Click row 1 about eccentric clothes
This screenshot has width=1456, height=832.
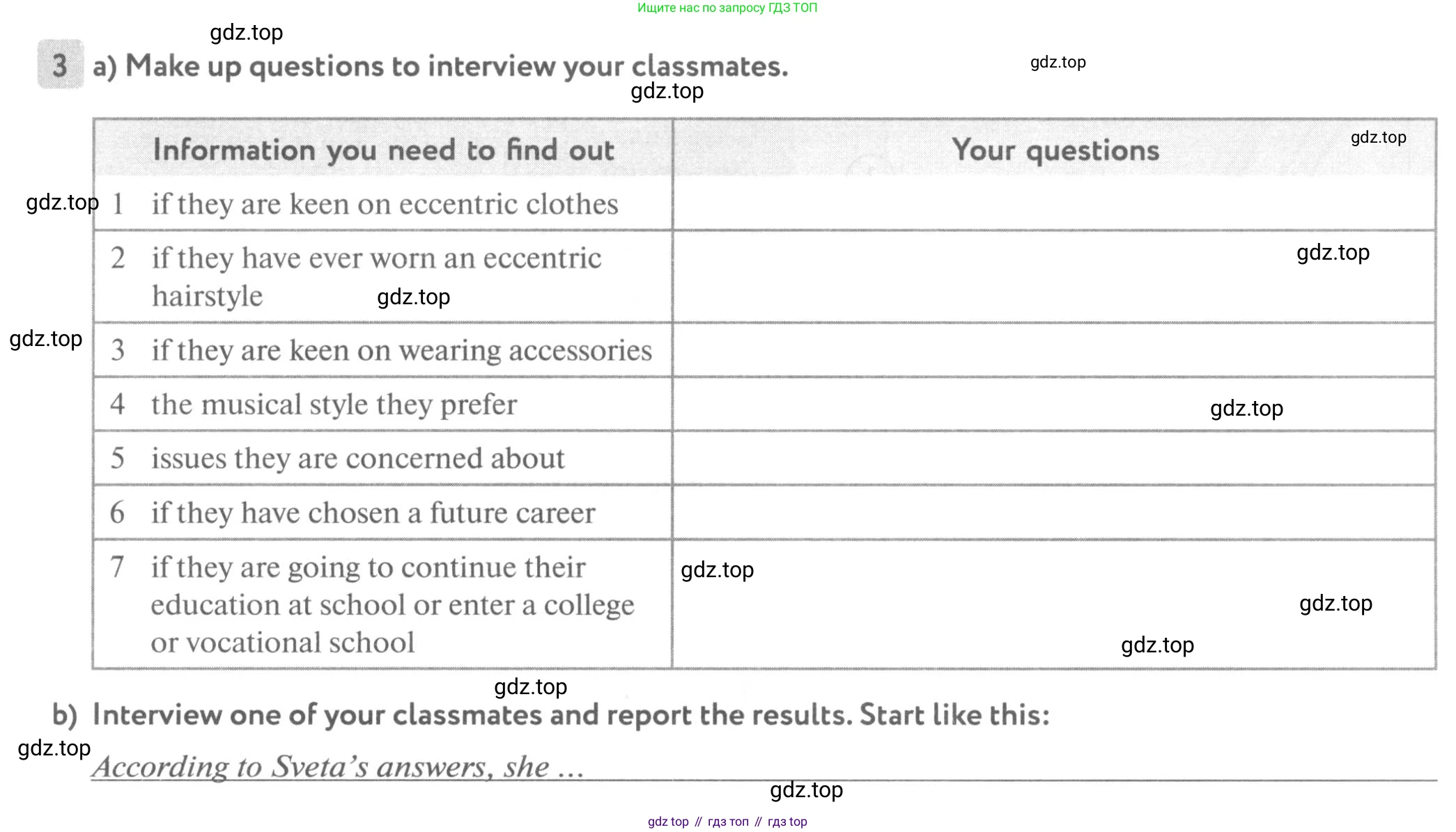pos(383,203)
